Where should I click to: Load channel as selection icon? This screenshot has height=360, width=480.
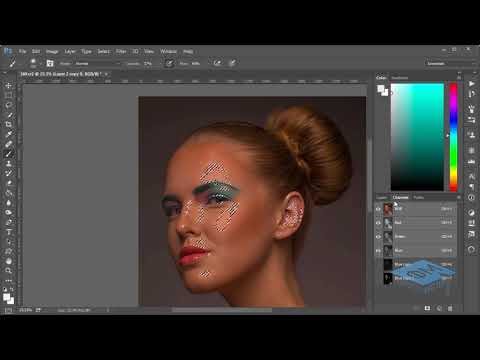click(x=416, y=308)
